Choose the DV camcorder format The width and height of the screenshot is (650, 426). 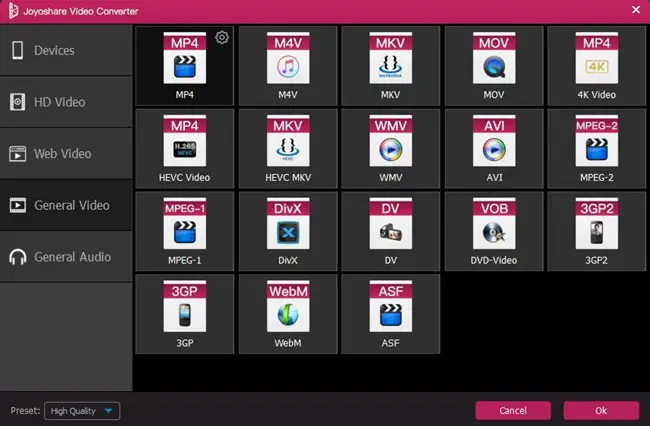[x=390, y=231]
